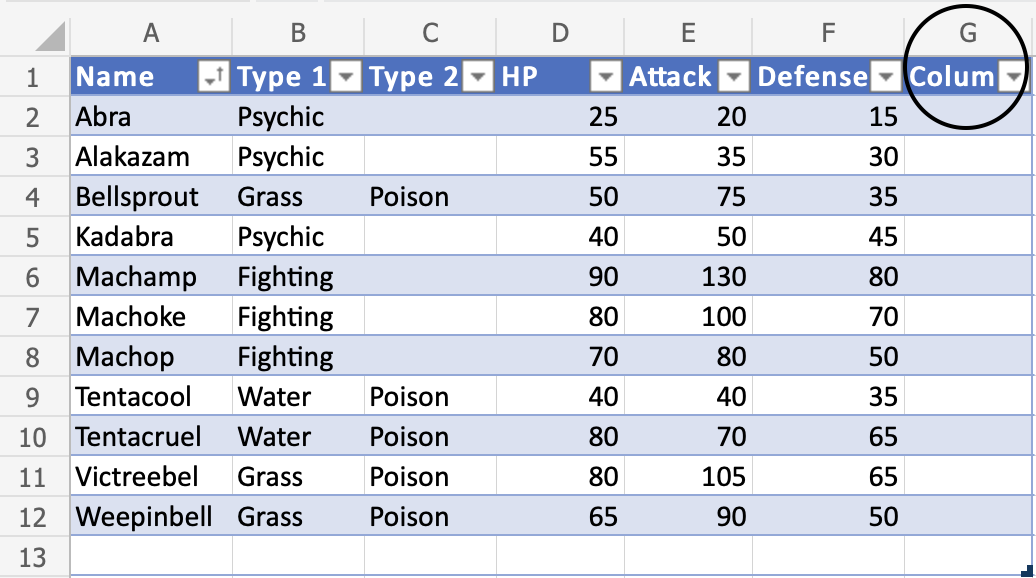The height and width of the screenshot is (578, 1036).
Task: Open the Defense column filter dropdown
Action: tap(884, 77)
